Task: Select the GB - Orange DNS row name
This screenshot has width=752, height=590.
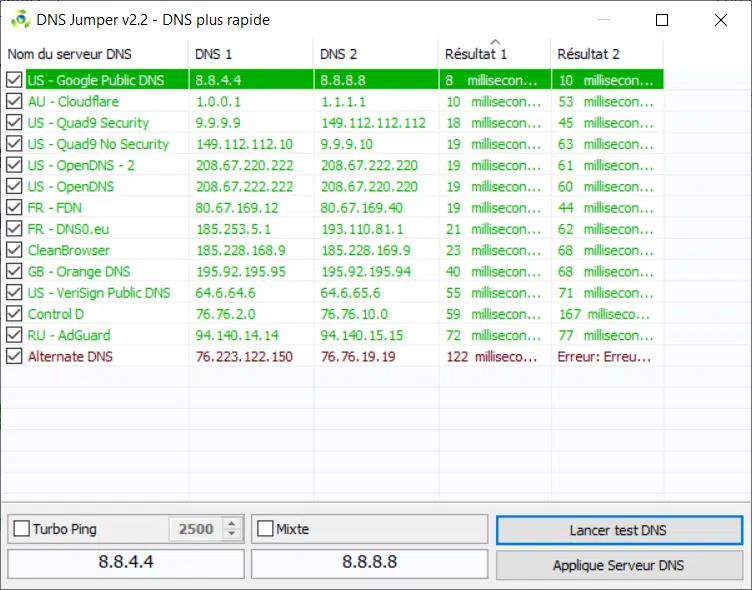Action: click(79, 271)
